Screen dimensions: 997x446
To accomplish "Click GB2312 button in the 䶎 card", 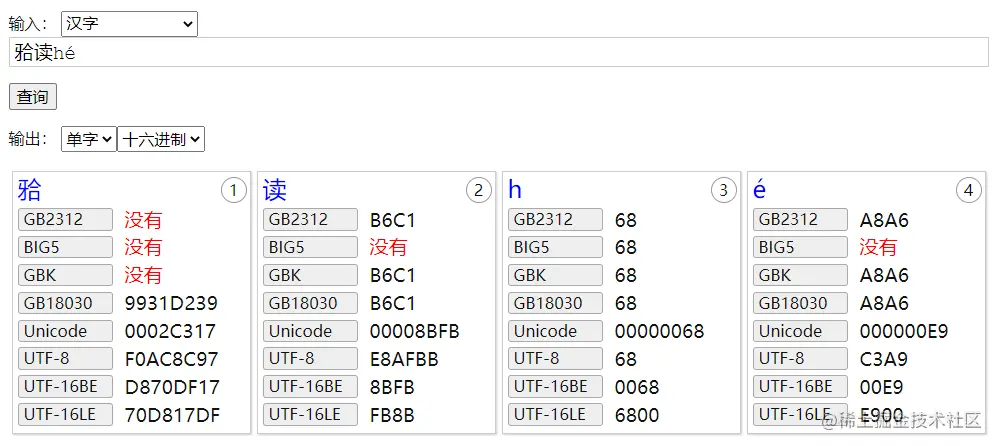I will tap(65, 220).
